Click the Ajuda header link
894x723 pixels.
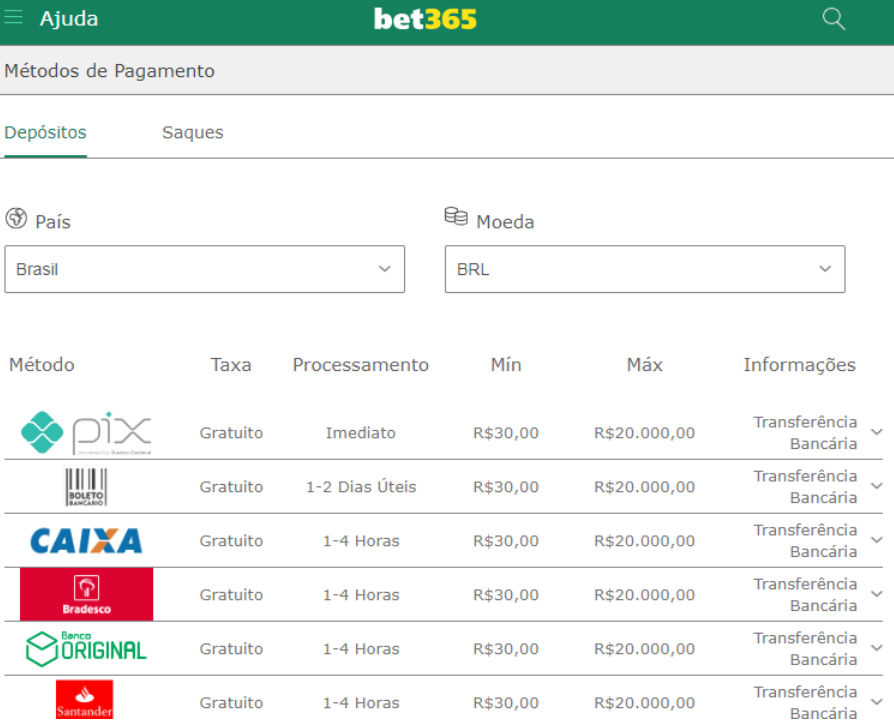(69, 19)
